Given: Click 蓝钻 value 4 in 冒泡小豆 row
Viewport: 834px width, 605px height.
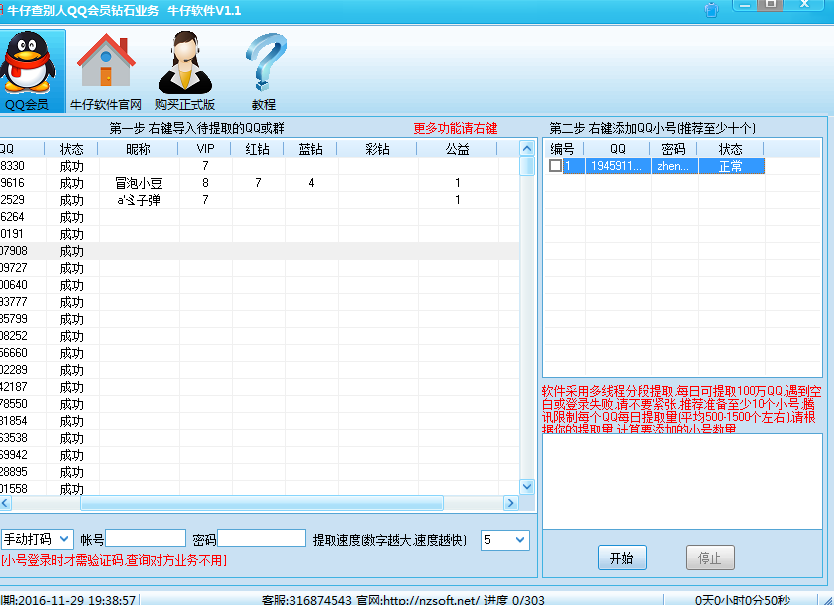Looking at the screenshot, I should coord(311,183).
